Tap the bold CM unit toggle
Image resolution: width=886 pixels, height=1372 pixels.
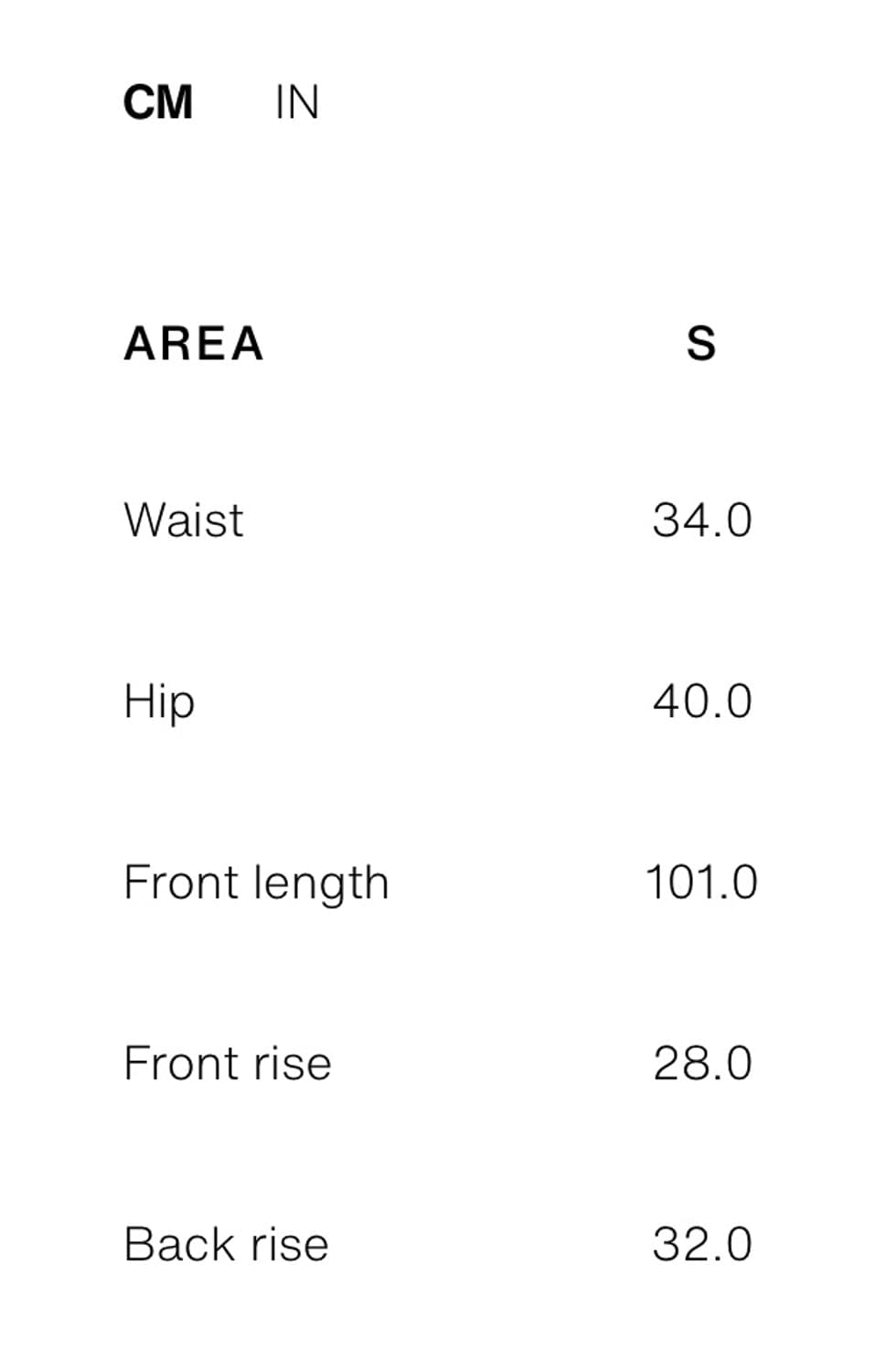click(158, 102)
